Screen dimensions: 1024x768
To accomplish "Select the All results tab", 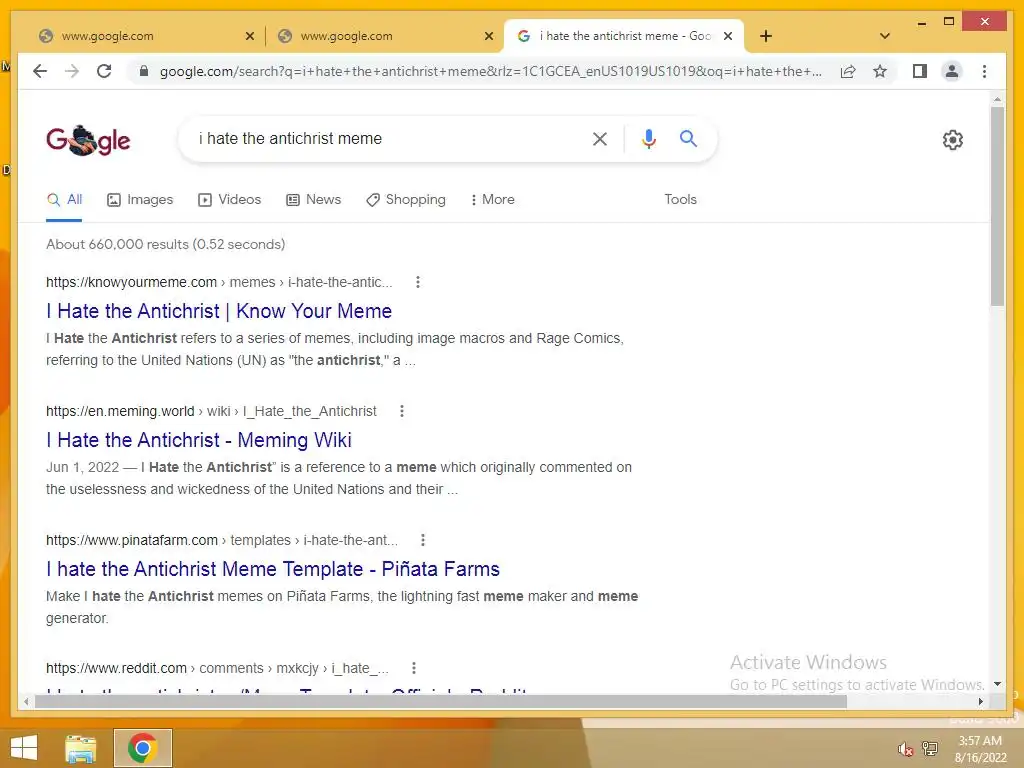I will click(x=64, y=199).
